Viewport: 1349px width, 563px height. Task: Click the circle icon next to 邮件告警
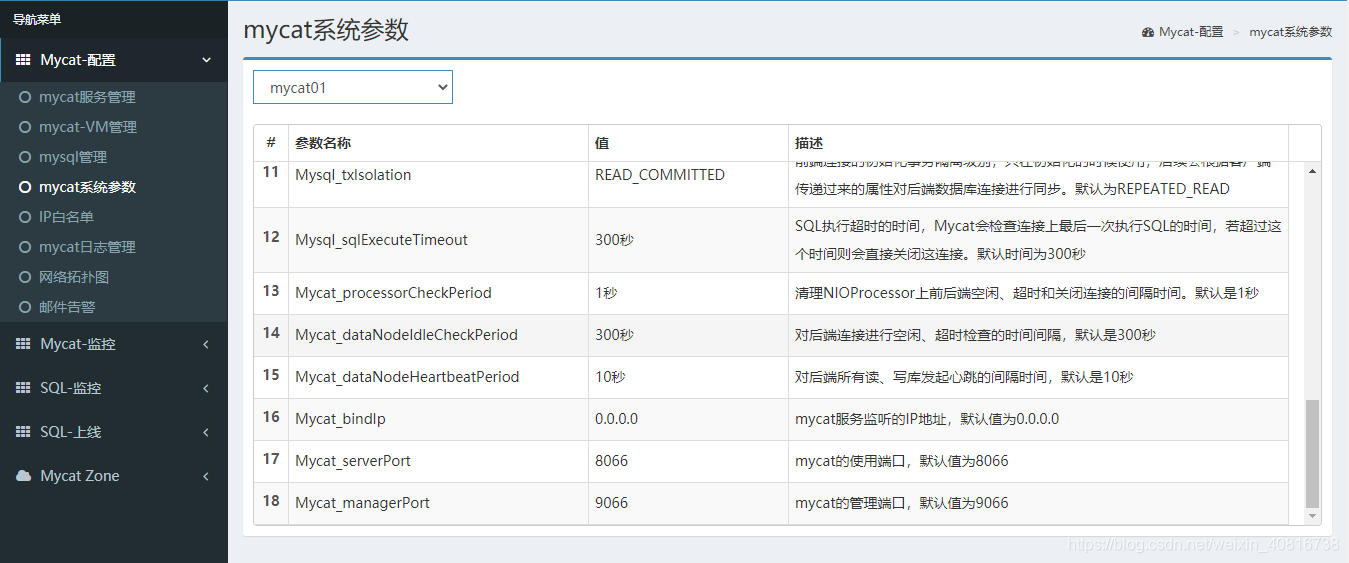25,307
